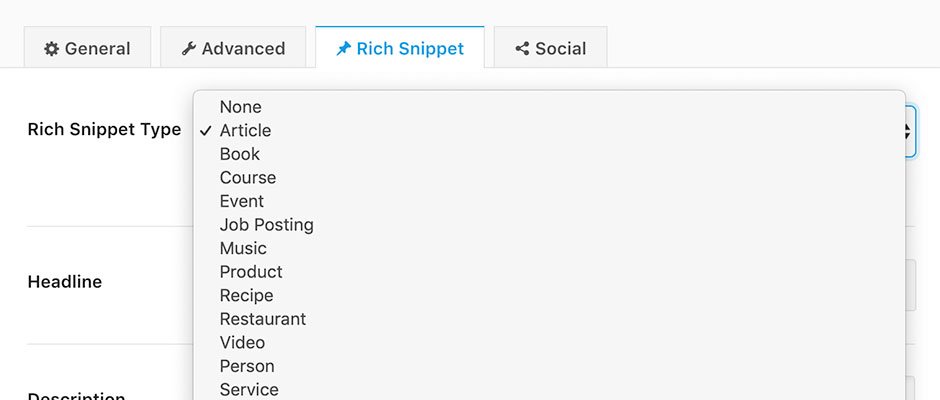Select Product as snippet type
940x400 pixels.
251,272
